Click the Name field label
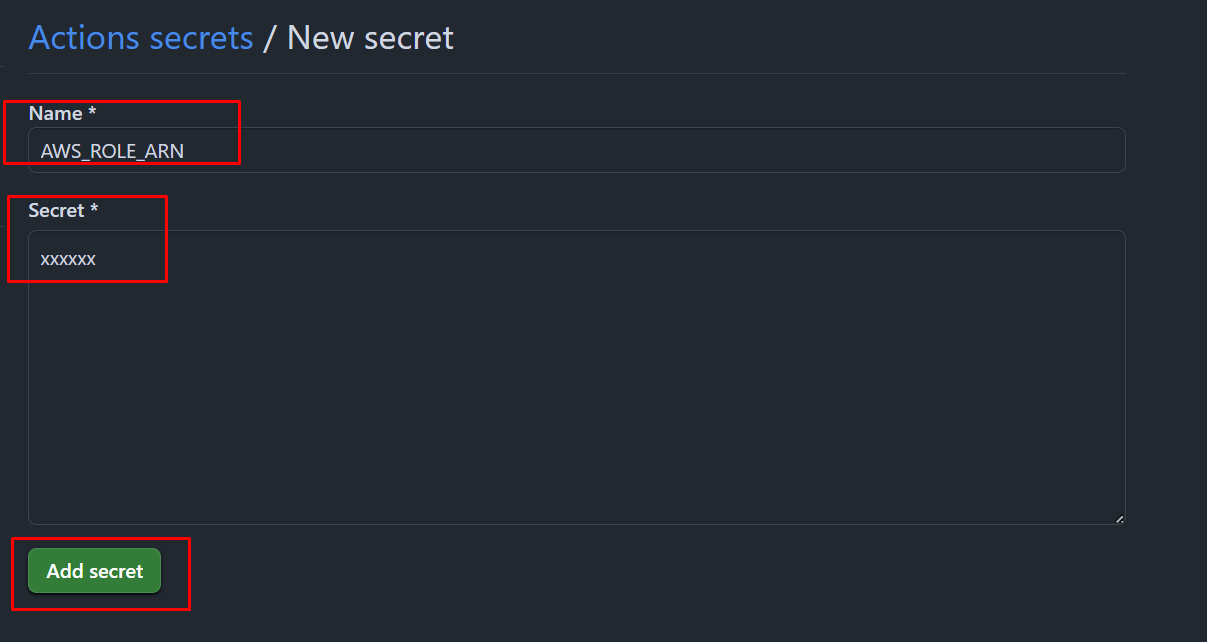 [55, 114]
